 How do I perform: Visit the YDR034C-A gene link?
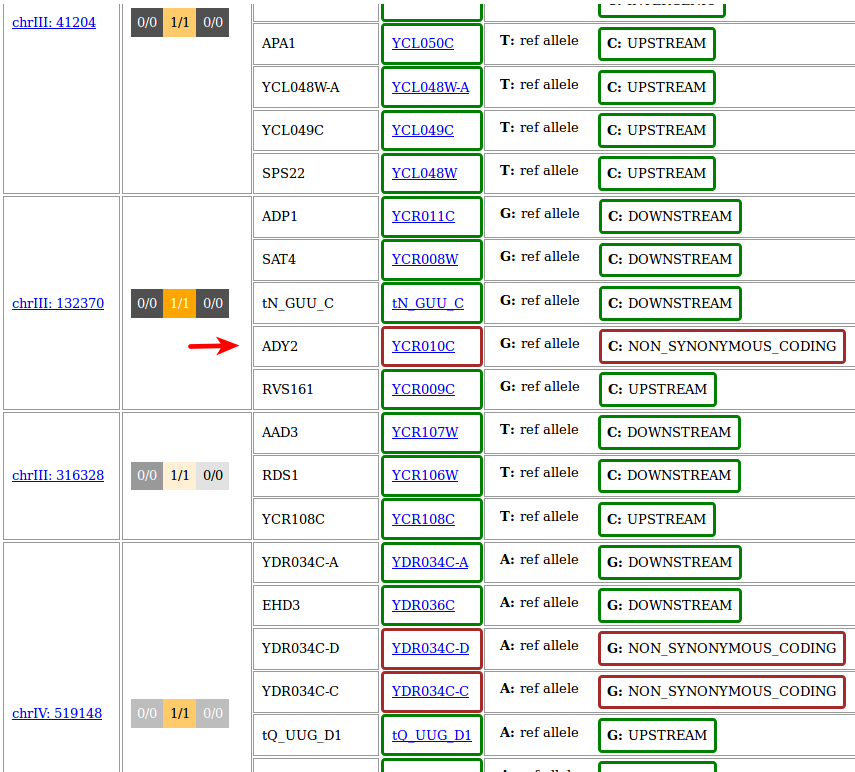coord(430,562)
